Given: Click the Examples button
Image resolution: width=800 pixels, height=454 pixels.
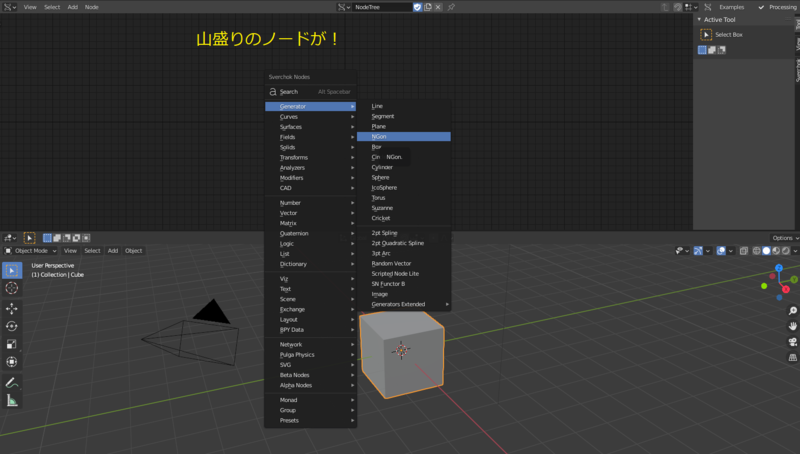Looking at the screenshot, I should tap(731, 7).
